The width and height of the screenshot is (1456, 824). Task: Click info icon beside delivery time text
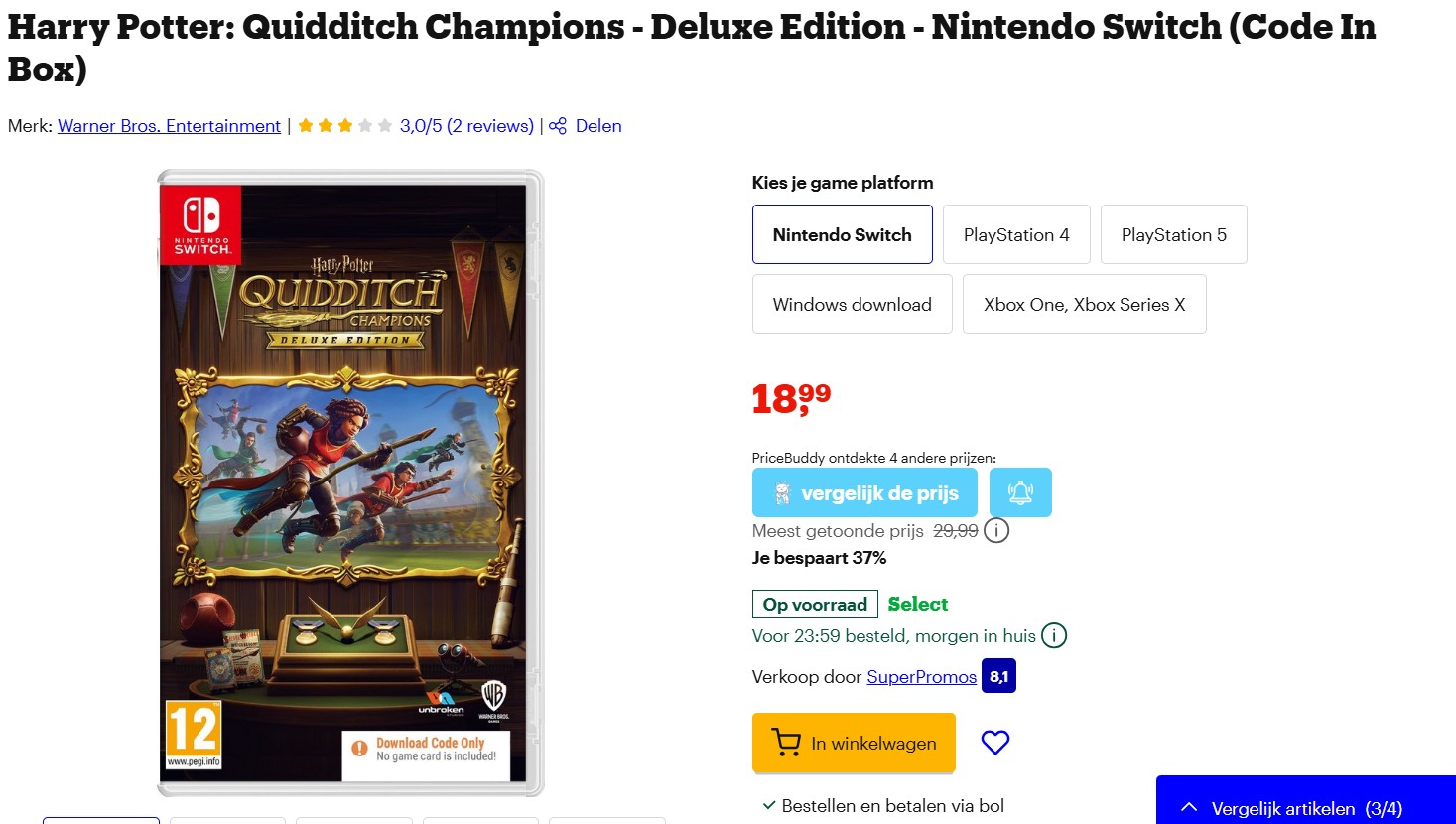pos(1054,635)
